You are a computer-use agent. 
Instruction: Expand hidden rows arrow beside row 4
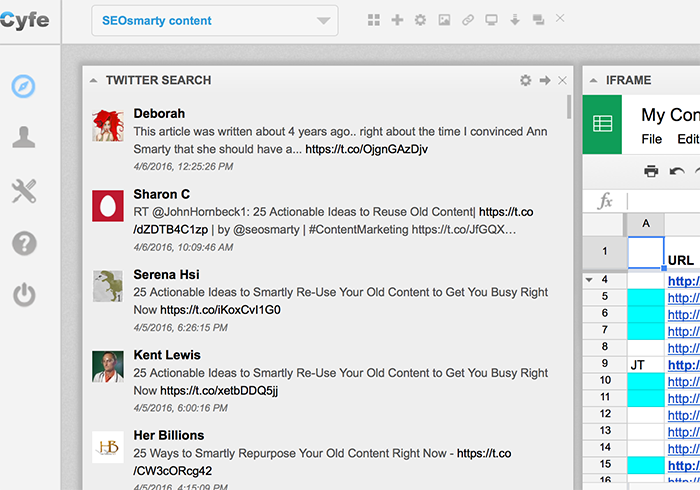(x=589, y=280)
